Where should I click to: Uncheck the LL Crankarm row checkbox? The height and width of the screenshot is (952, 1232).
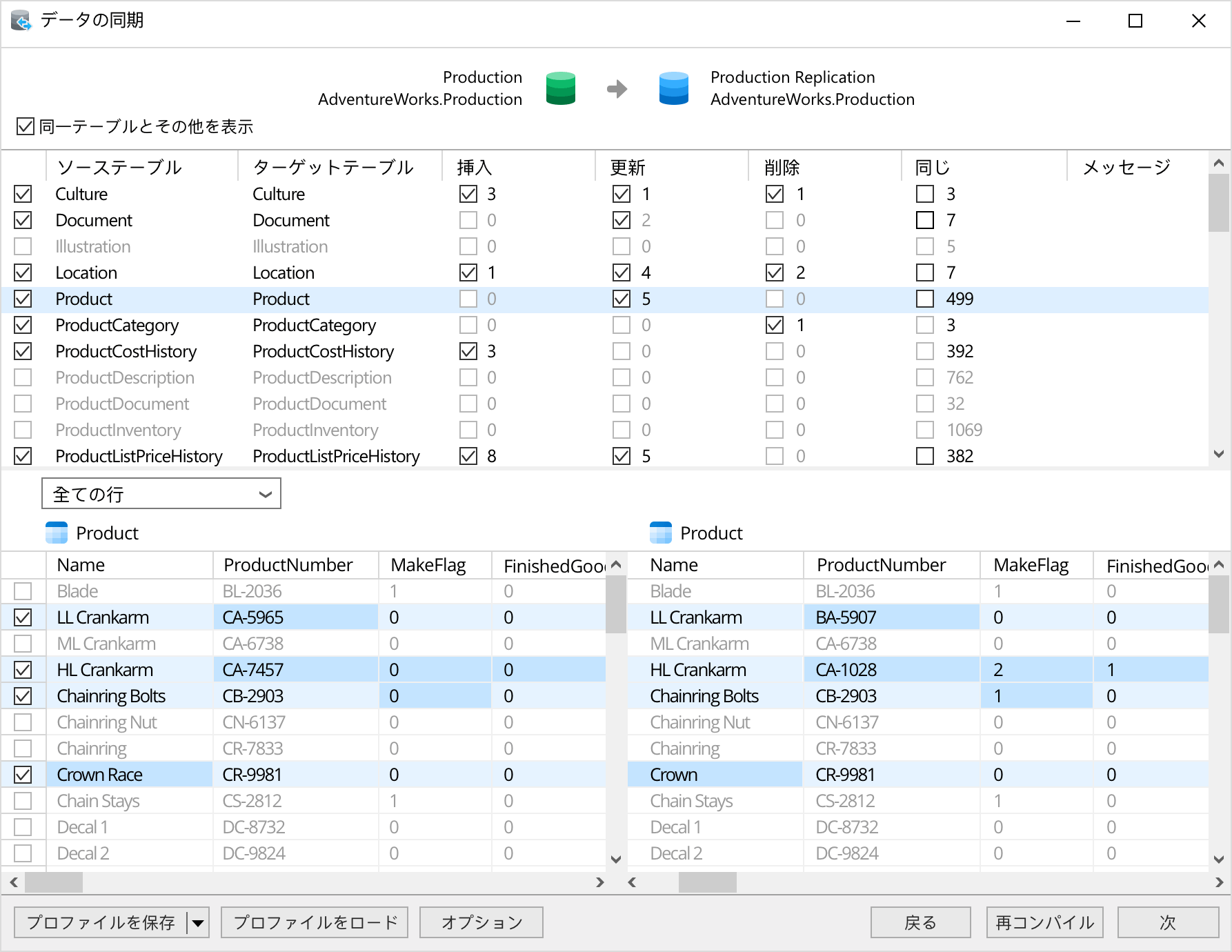[23, 617]
